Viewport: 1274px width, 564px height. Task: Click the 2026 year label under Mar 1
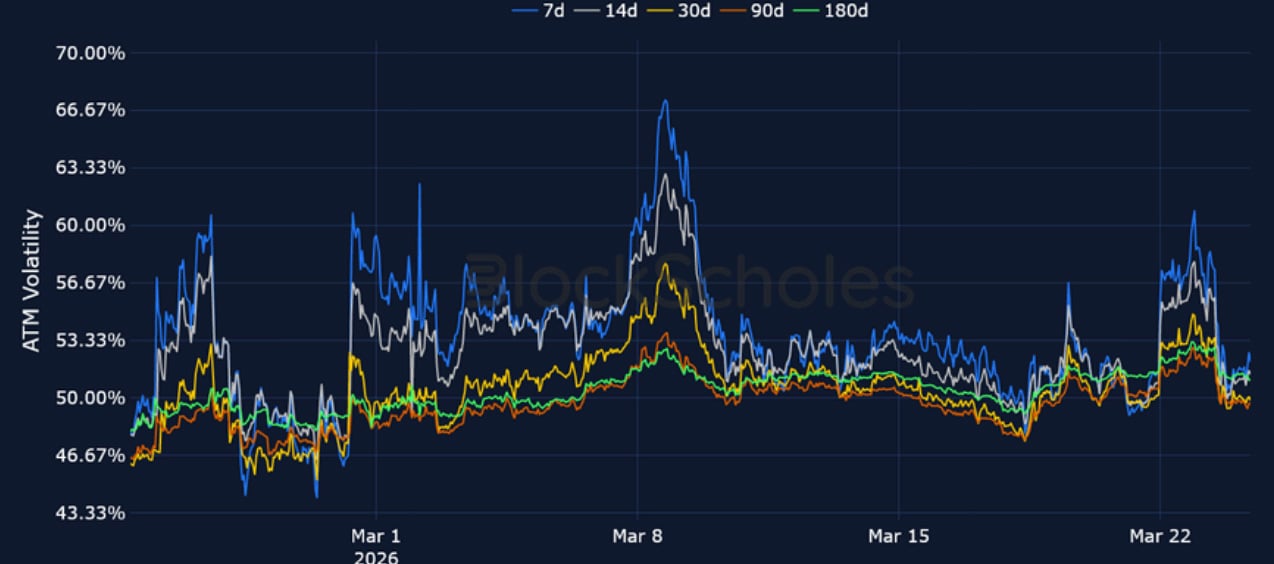point(376,556)
